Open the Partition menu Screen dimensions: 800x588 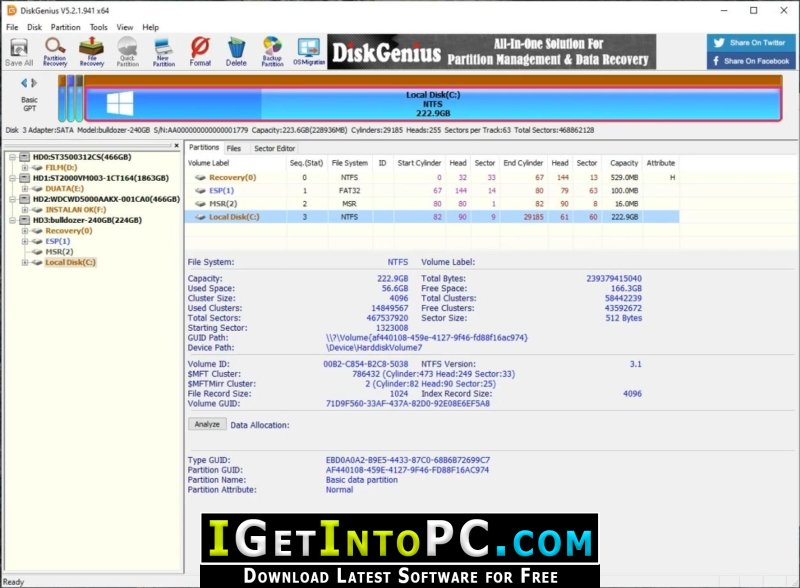click(65, 27)
